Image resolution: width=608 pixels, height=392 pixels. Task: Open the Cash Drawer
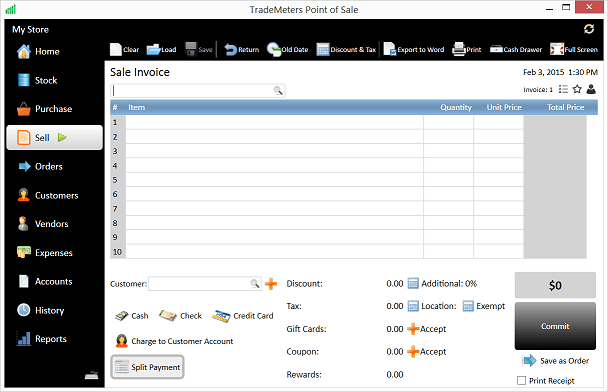pyautogui.click(x=516, y=50)
